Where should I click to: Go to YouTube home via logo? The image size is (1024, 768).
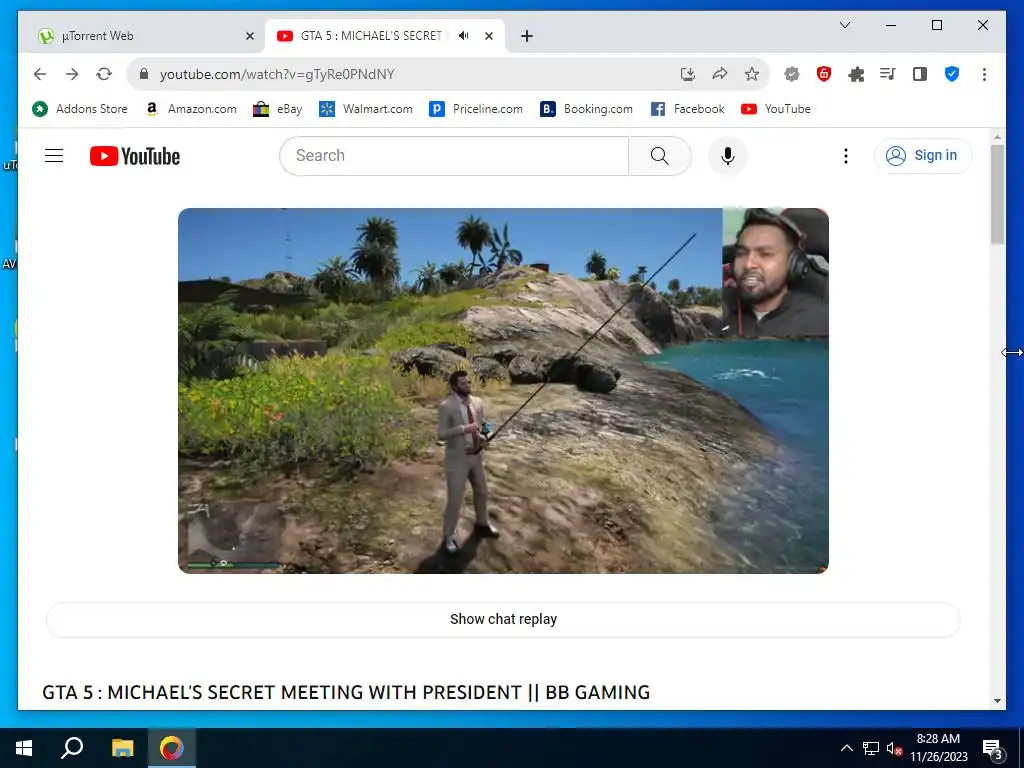pyautogui.click(x=135, y=156)
